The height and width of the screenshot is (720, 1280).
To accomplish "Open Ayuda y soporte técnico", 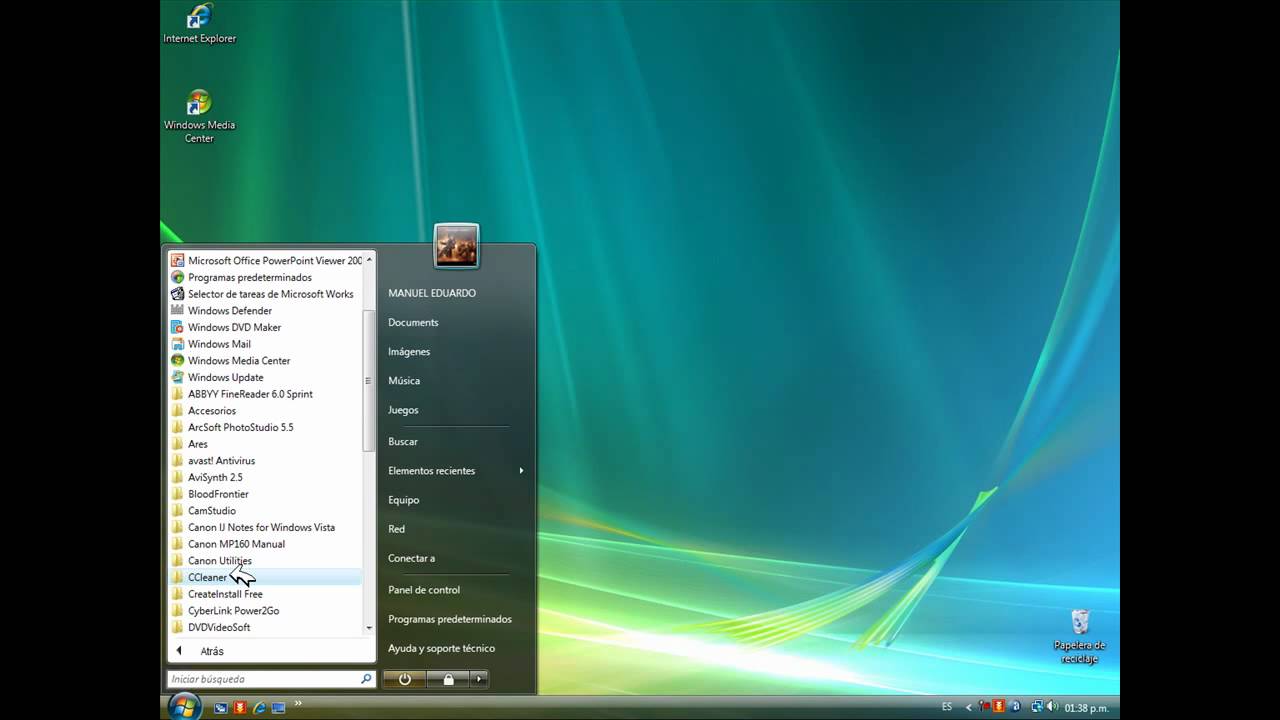I will point(441,648).
